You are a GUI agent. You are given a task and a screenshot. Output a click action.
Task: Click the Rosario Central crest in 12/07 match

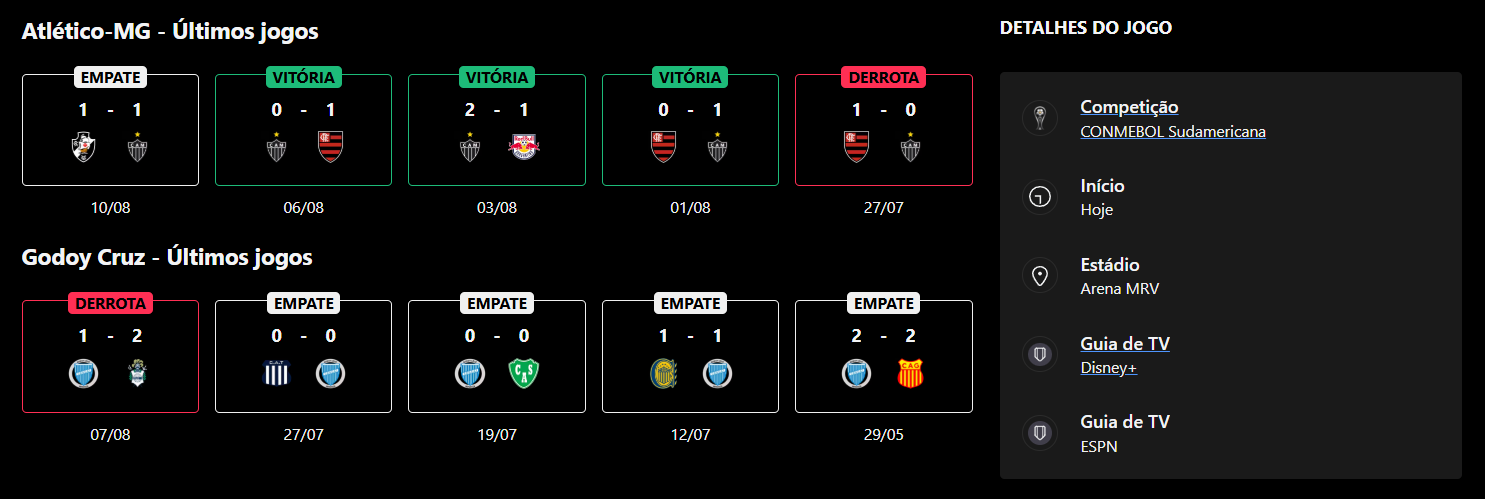point(663,374)
